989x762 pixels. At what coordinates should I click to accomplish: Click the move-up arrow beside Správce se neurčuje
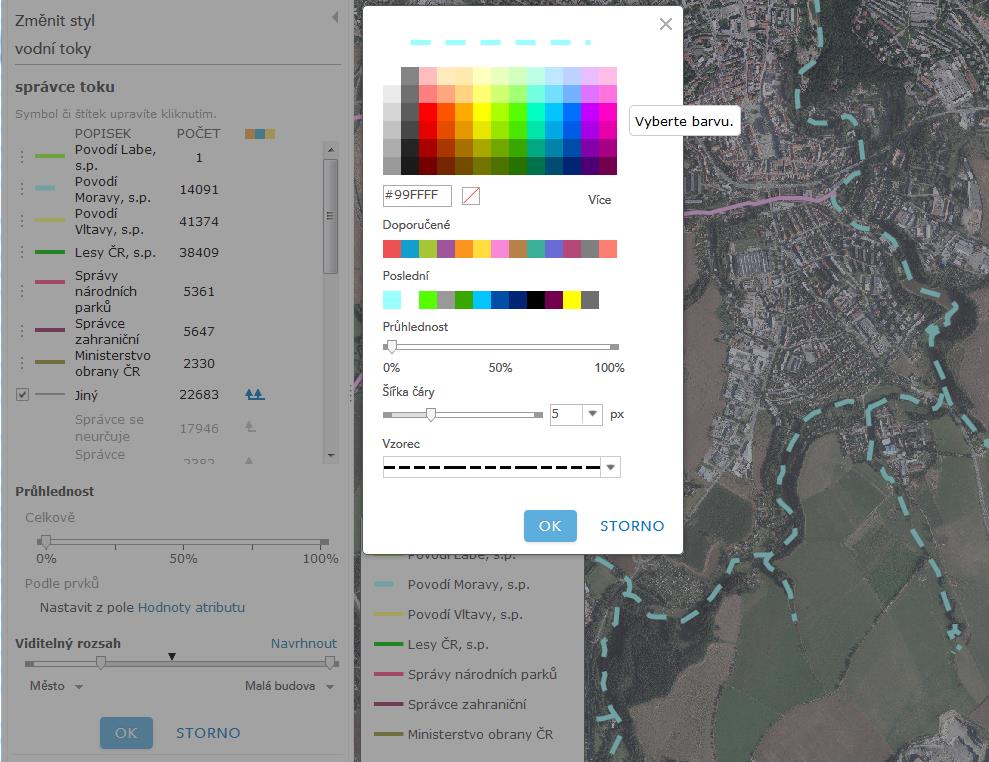coord(250,427)
